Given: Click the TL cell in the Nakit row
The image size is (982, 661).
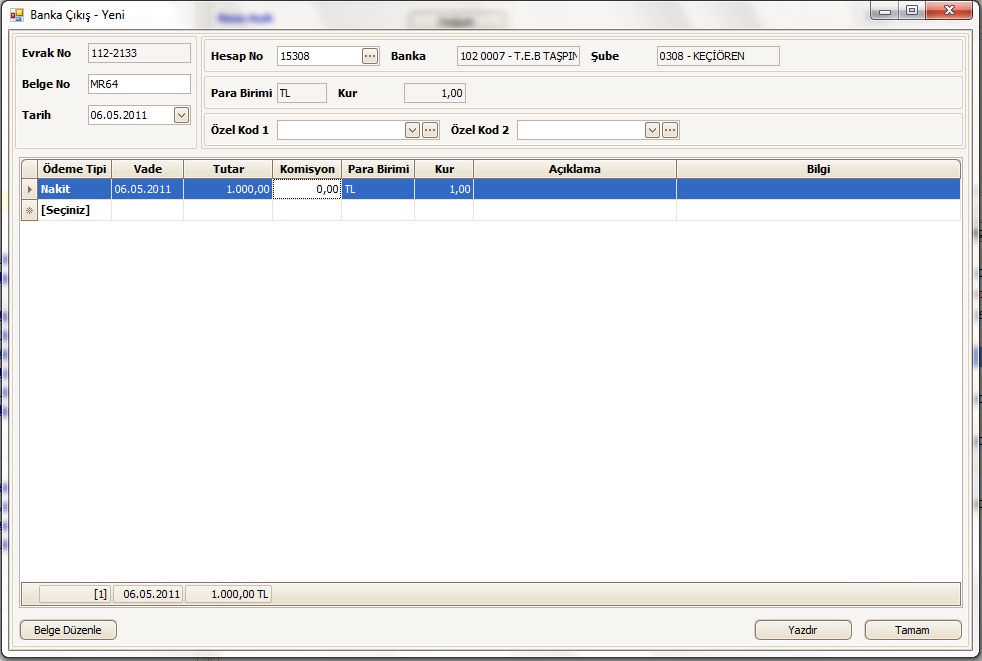Looking at the screenshot, I should point(378,189).
